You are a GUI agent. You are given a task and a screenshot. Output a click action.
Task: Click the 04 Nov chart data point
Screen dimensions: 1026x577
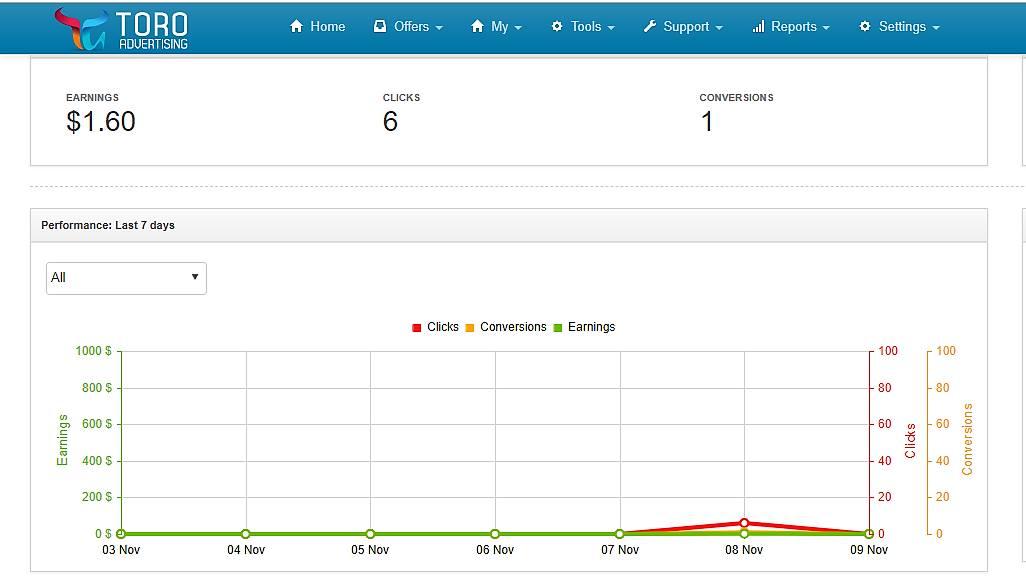pos(245,534)
